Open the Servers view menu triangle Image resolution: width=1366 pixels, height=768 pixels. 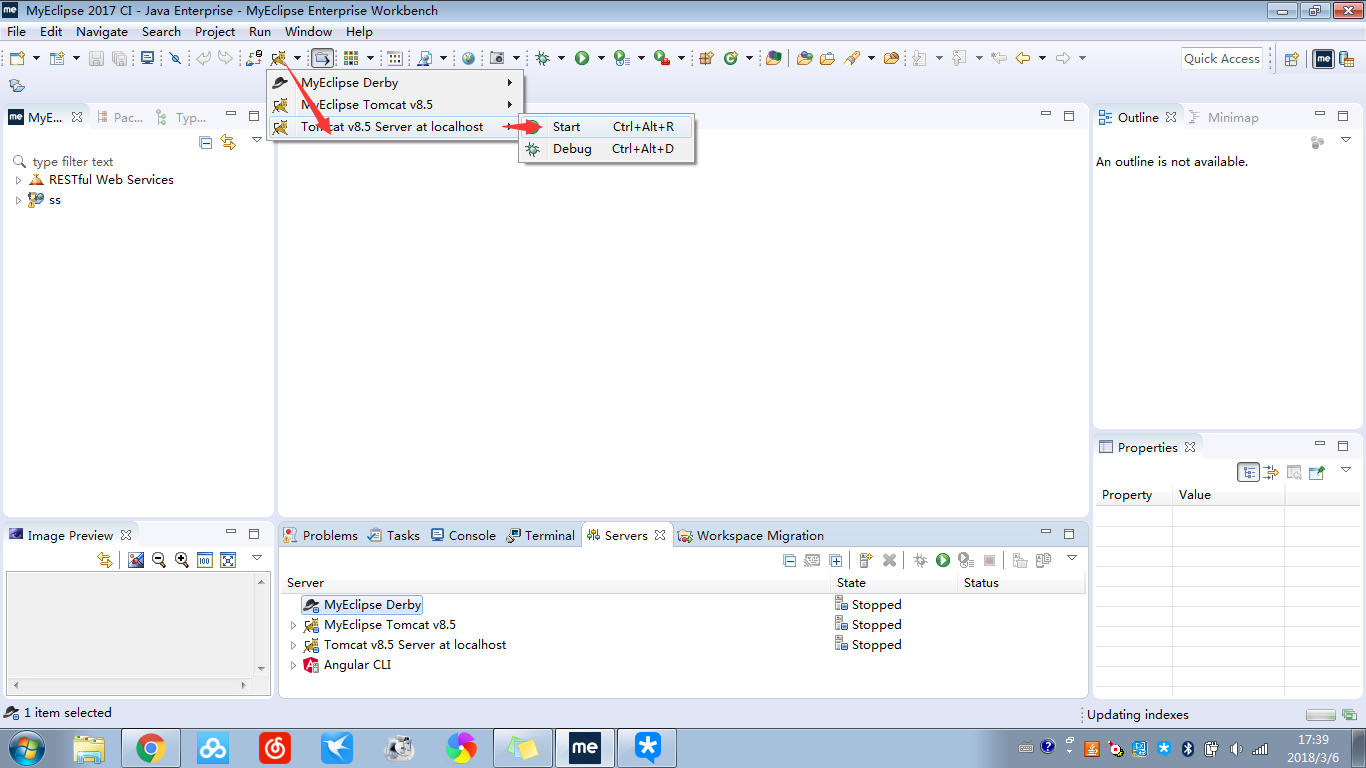tap(1072, 558)
